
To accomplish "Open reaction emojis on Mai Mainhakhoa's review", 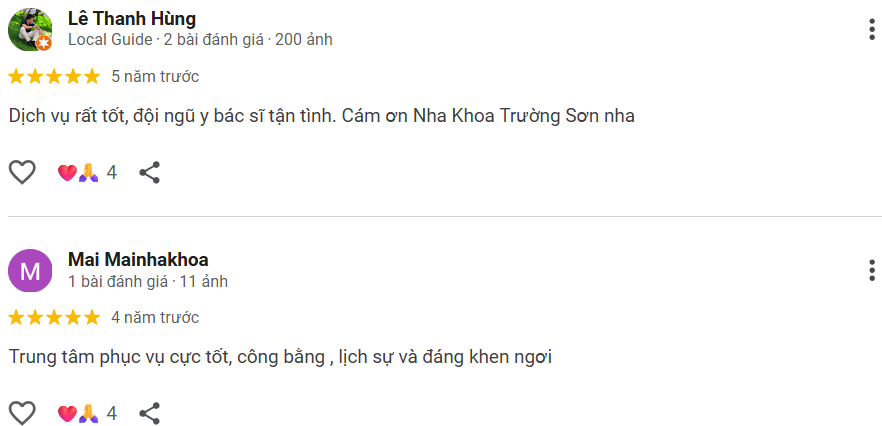I will tap(78, 413).
